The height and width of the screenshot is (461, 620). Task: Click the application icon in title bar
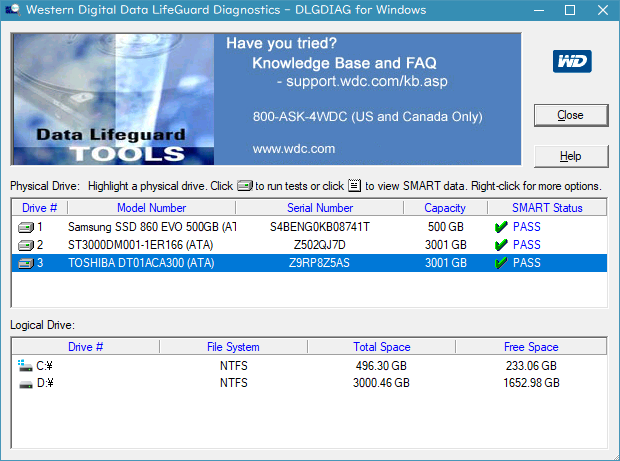click(x=13, y=10)
